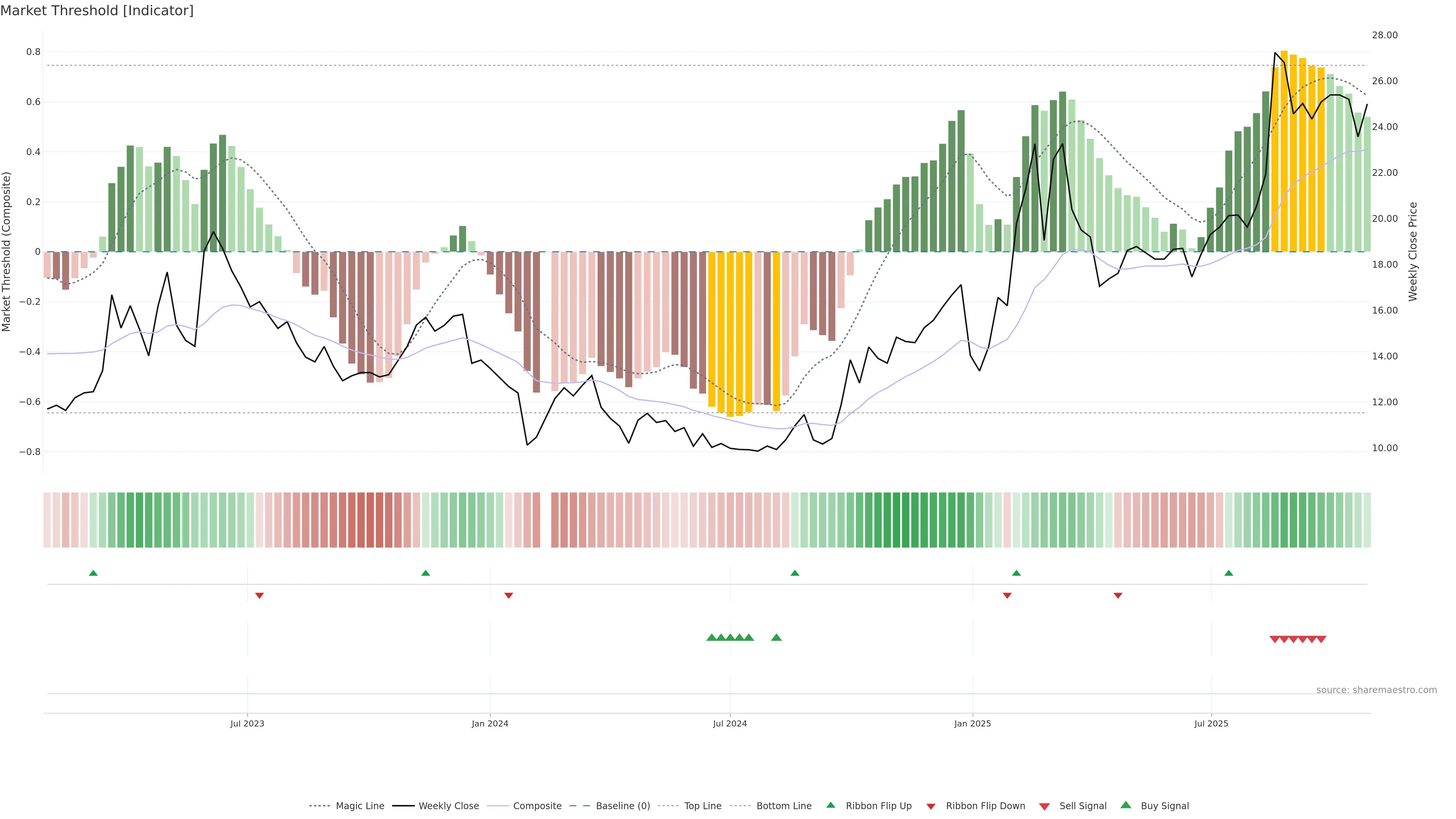Screen dimensions: 1456x819
Task: Click the Ribbon Flip Down legend triangle
Action: click(x=931, y=806)
